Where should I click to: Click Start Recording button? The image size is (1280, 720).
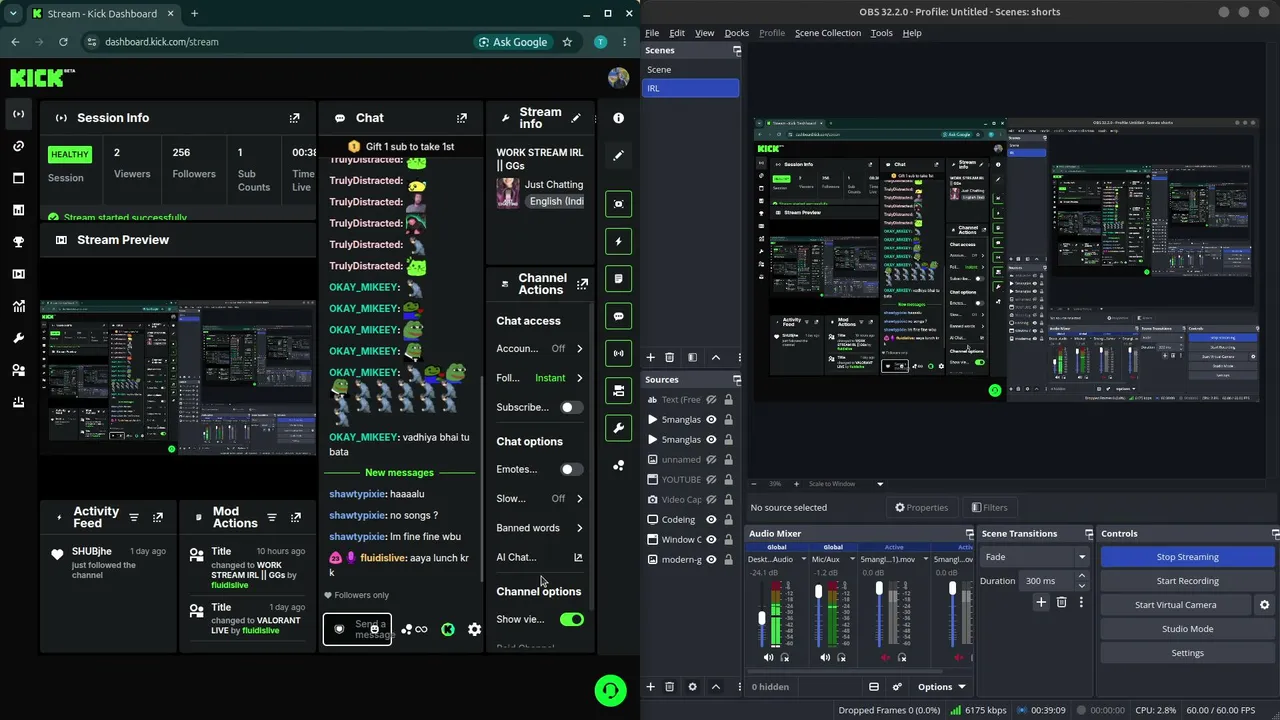pos(1188,581)
